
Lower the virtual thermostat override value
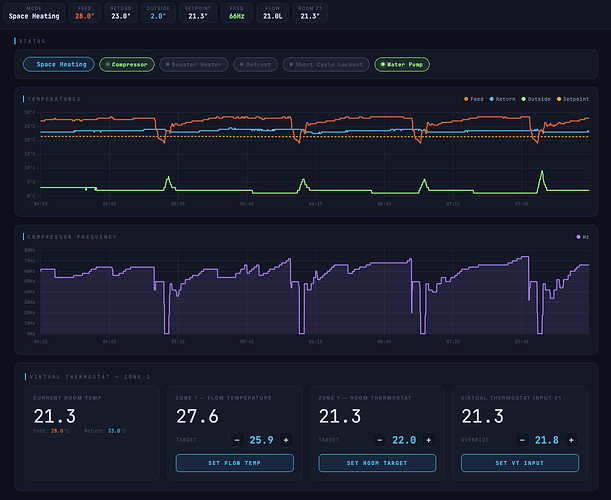pos(522,439)
